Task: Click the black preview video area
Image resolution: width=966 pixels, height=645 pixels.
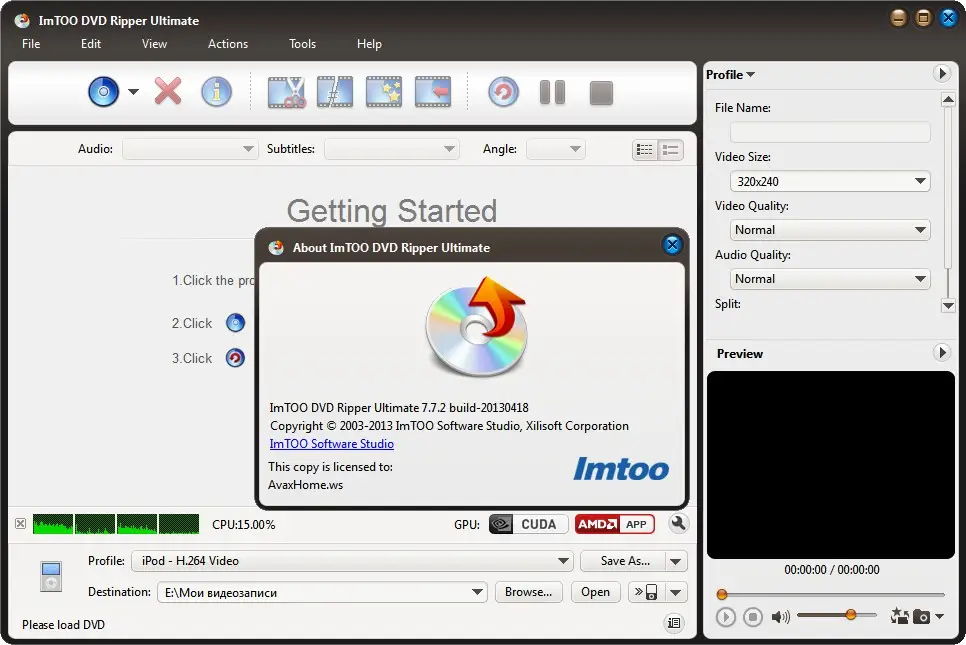Action: click(x=830, y=464)
